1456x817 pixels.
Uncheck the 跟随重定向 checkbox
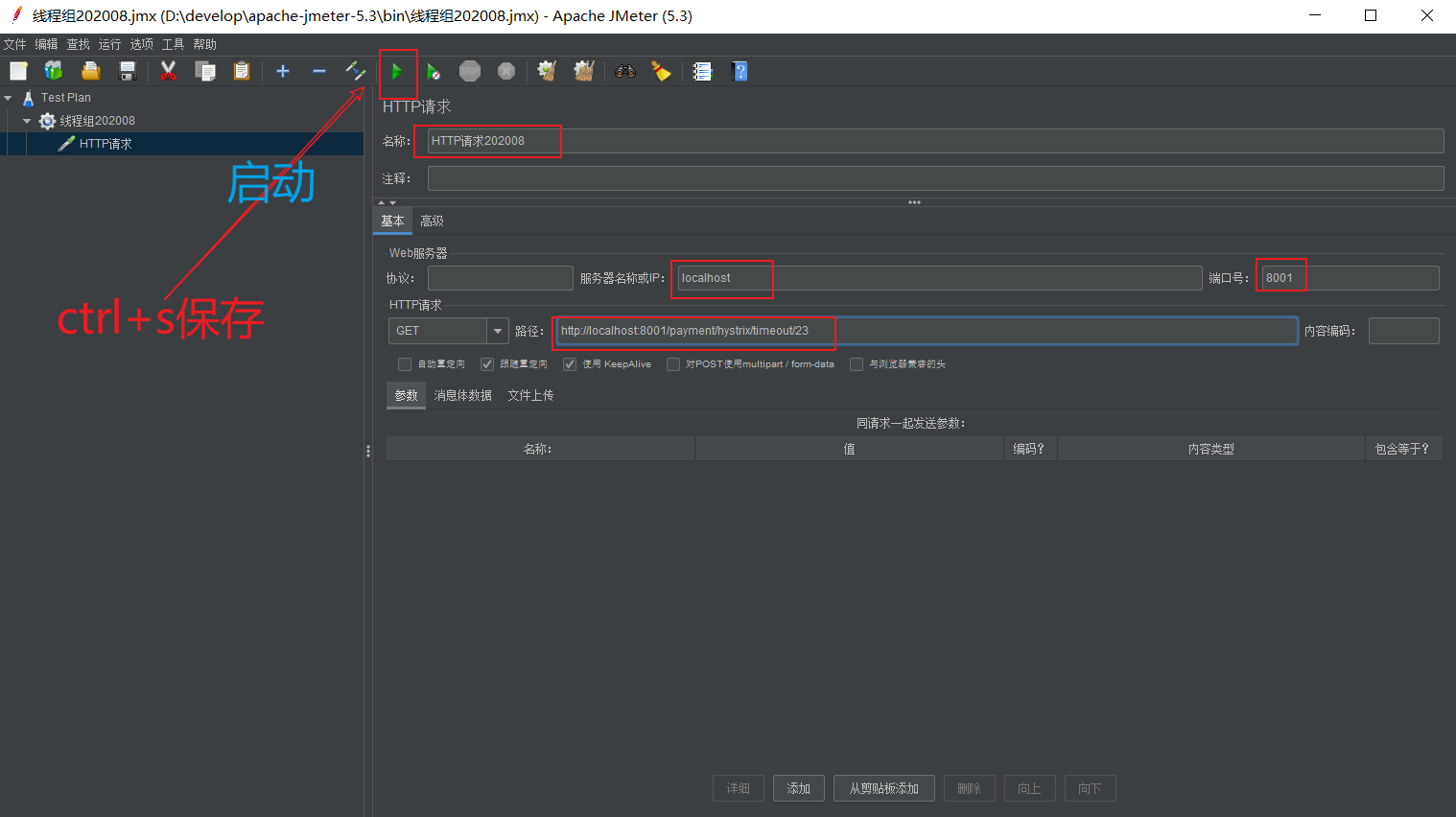[487, 364]
